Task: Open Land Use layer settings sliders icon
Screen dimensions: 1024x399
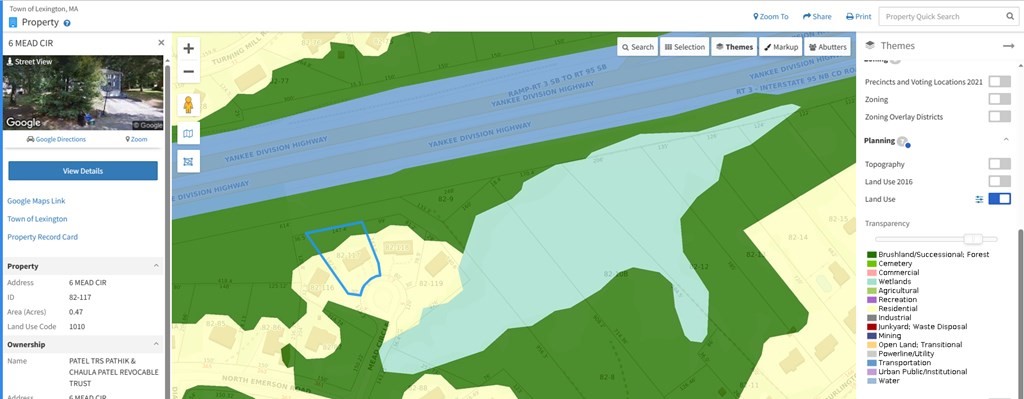Action: (980, 199)
